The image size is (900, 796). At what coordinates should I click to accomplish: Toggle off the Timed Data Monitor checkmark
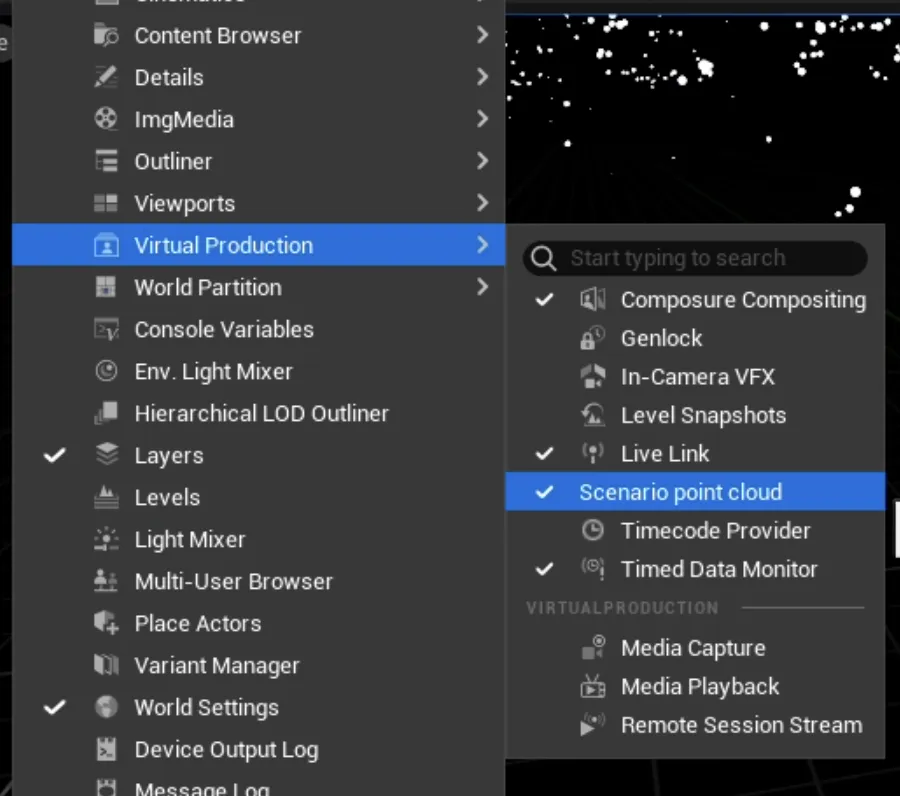(544, 569)
